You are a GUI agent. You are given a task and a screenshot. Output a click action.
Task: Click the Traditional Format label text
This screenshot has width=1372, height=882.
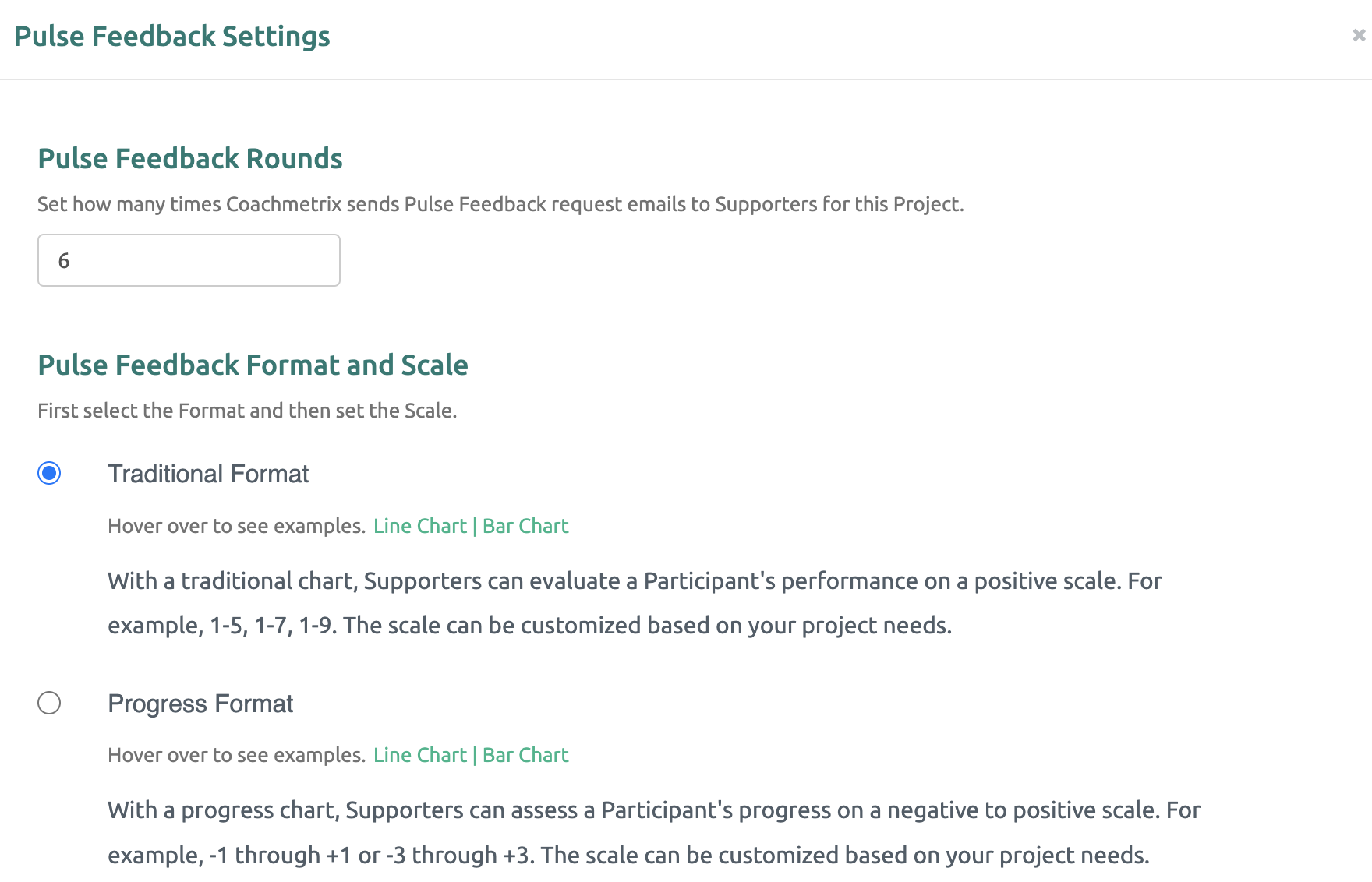208,474
